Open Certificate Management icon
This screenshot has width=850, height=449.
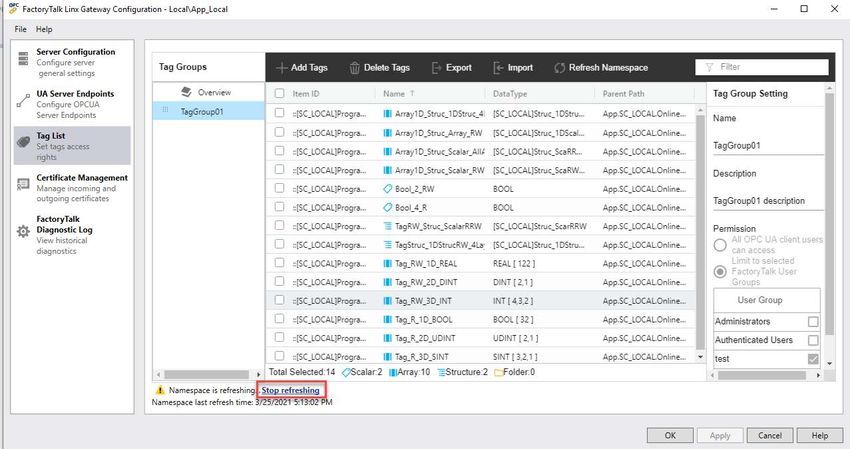pos(23,184)
